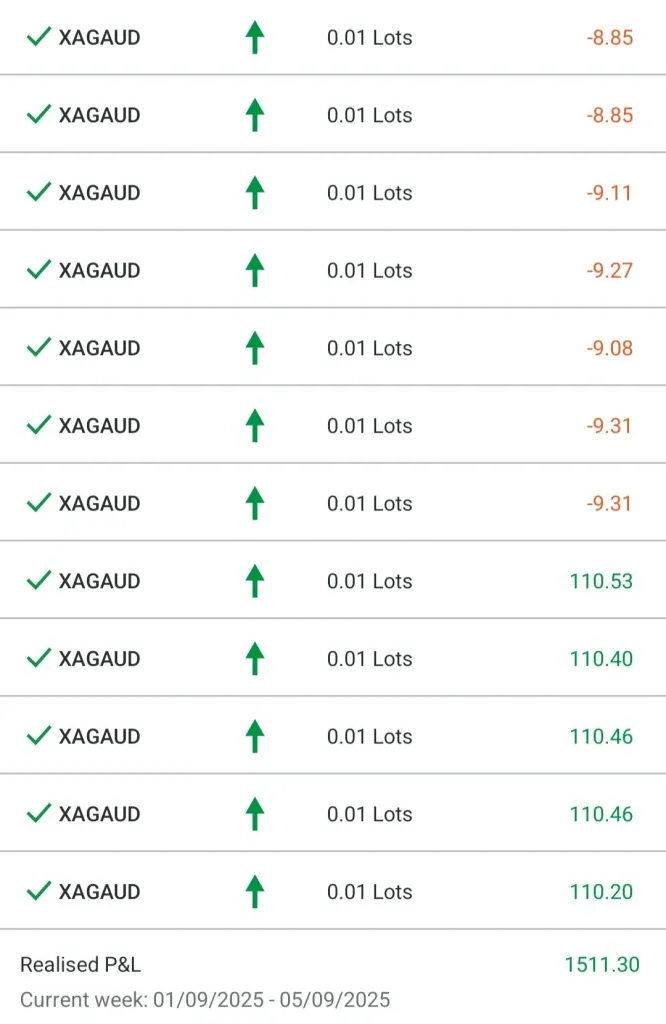Tap the green up arrow in the -9.11 row
Screen dimensions: 666x1024
[x=255, y=192]
